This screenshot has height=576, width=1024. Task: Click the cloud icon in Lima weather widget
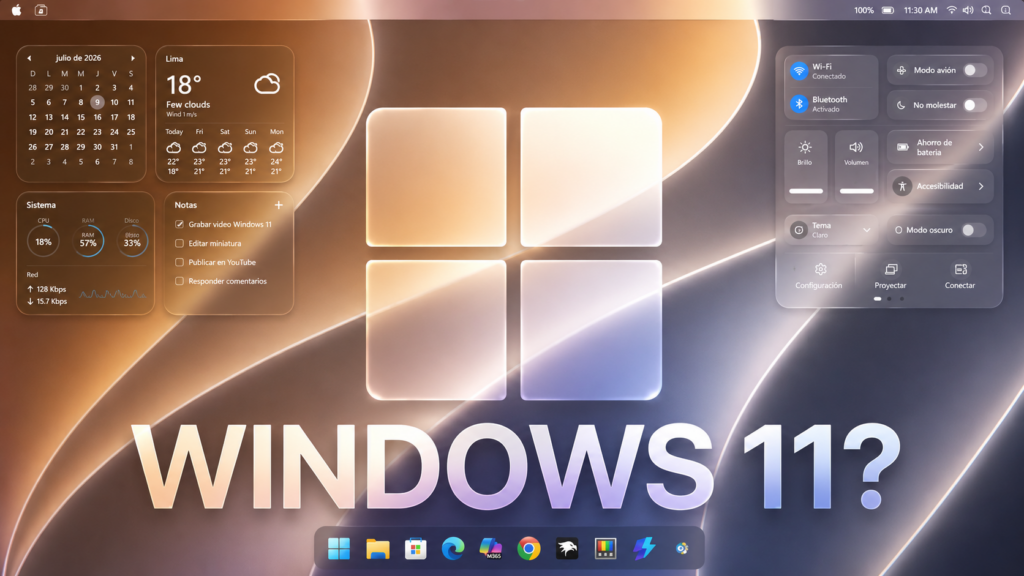click(x=267, y=84)
